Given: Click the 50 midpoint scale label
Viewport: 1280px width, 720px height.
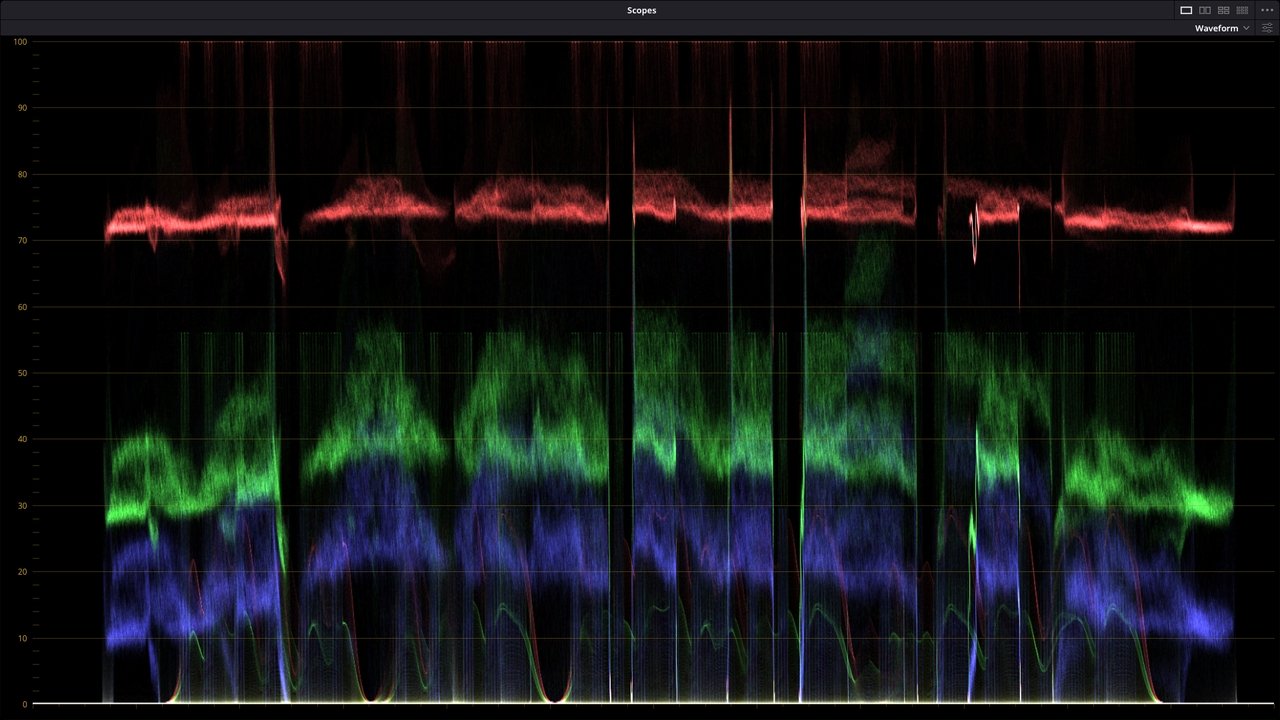Looking at the screenshot, I should click(21, 373).
